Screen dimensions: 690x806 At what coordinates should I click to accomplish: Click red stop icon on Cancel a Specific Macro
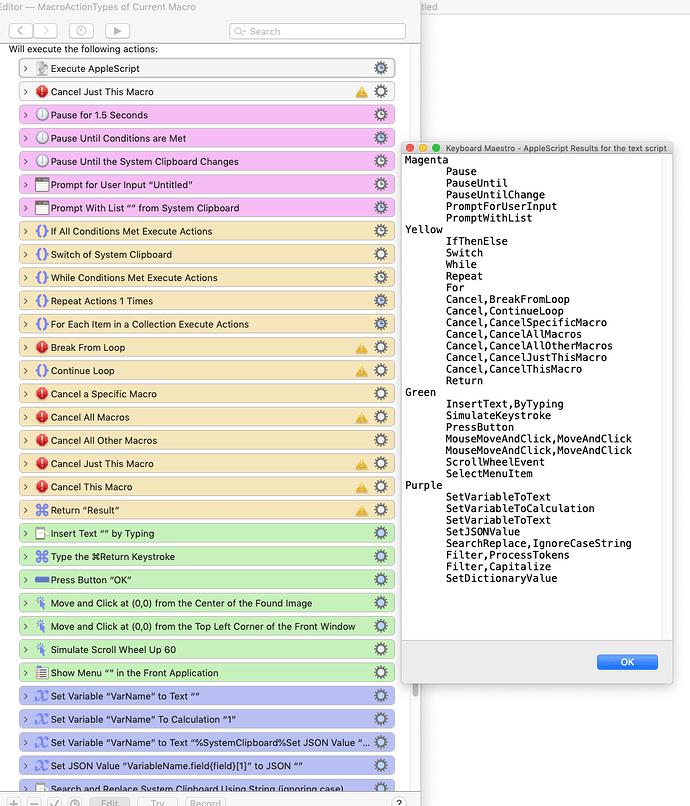(x=42, y=394)
